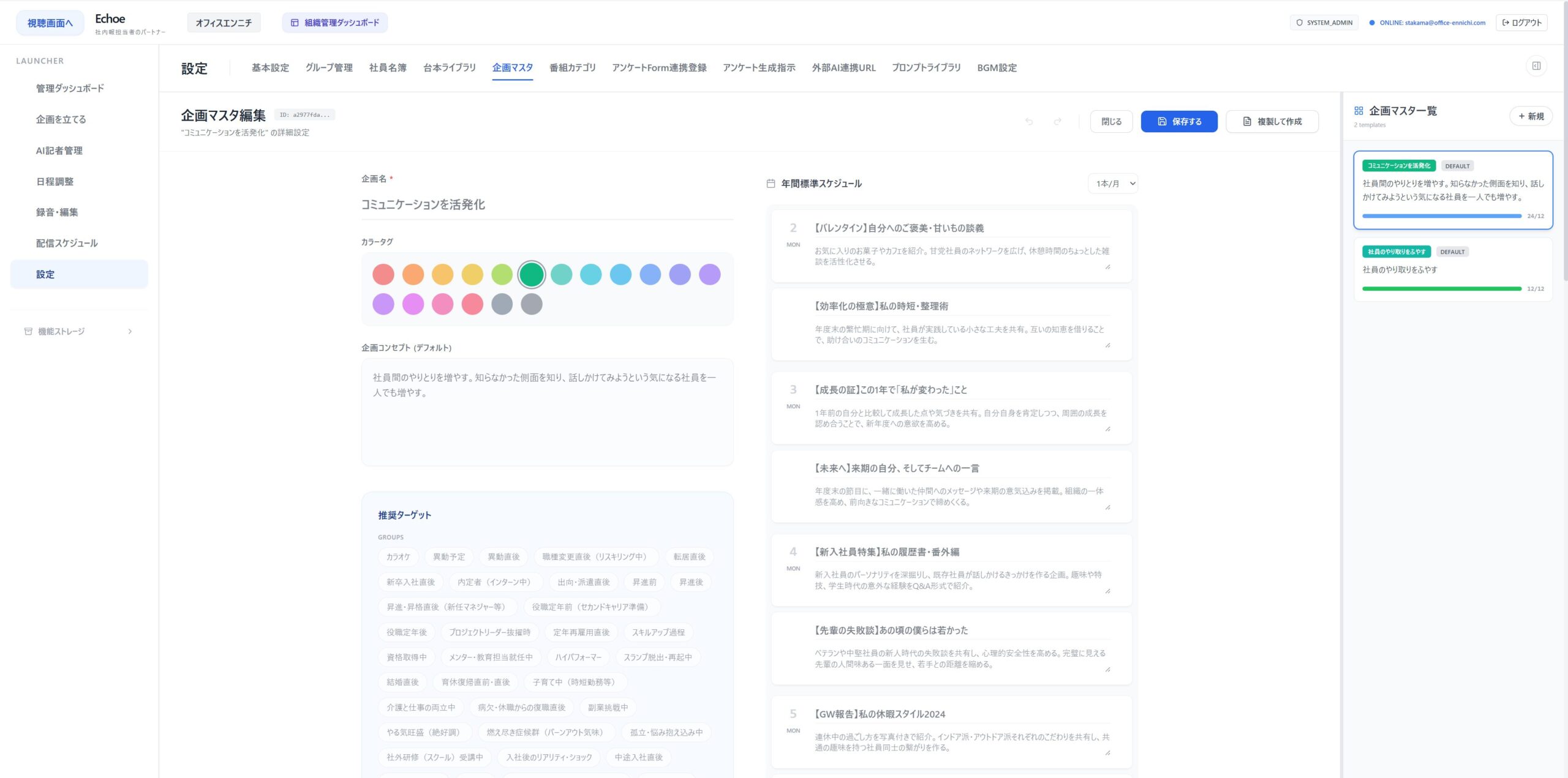Viewport: 1568px width, 778px height.
Task: Toggle the side panel collapse icon
Action: [x=1536, y=66]
